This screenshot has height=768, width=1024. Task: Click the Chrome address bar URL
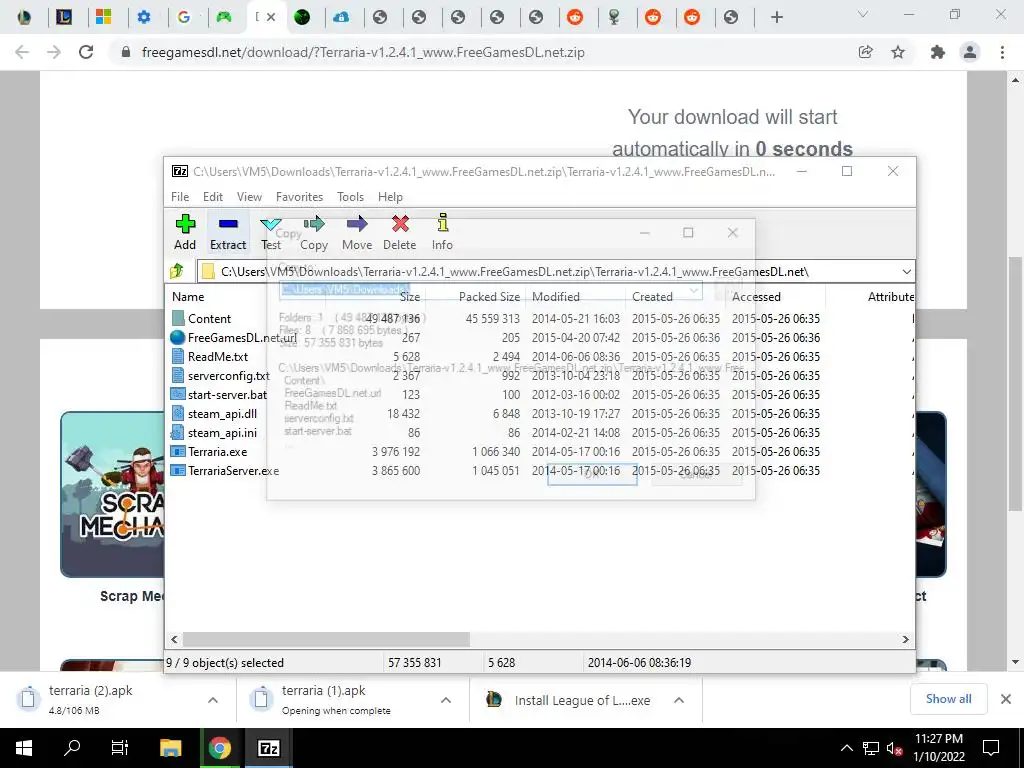[363, 52]
